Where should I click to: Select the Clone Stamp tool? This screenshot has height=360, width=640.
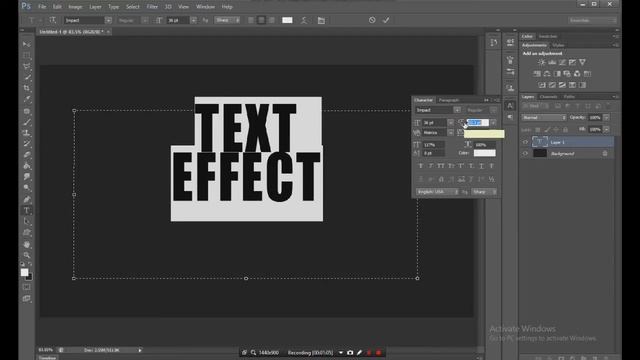(x=27, y=133)
